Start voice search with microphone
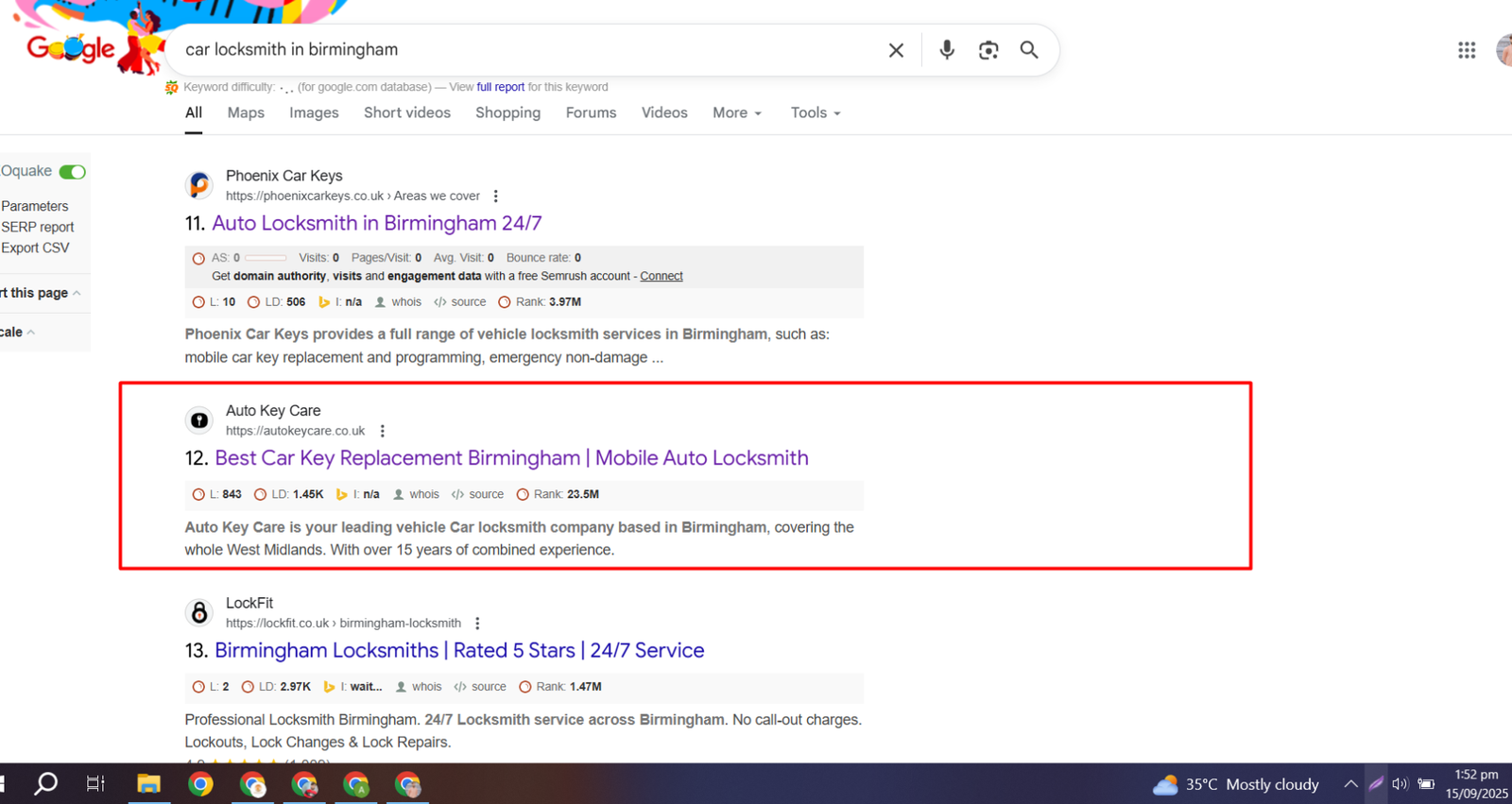Screen dimensions: 1512x804 click(x=946, y=50)
